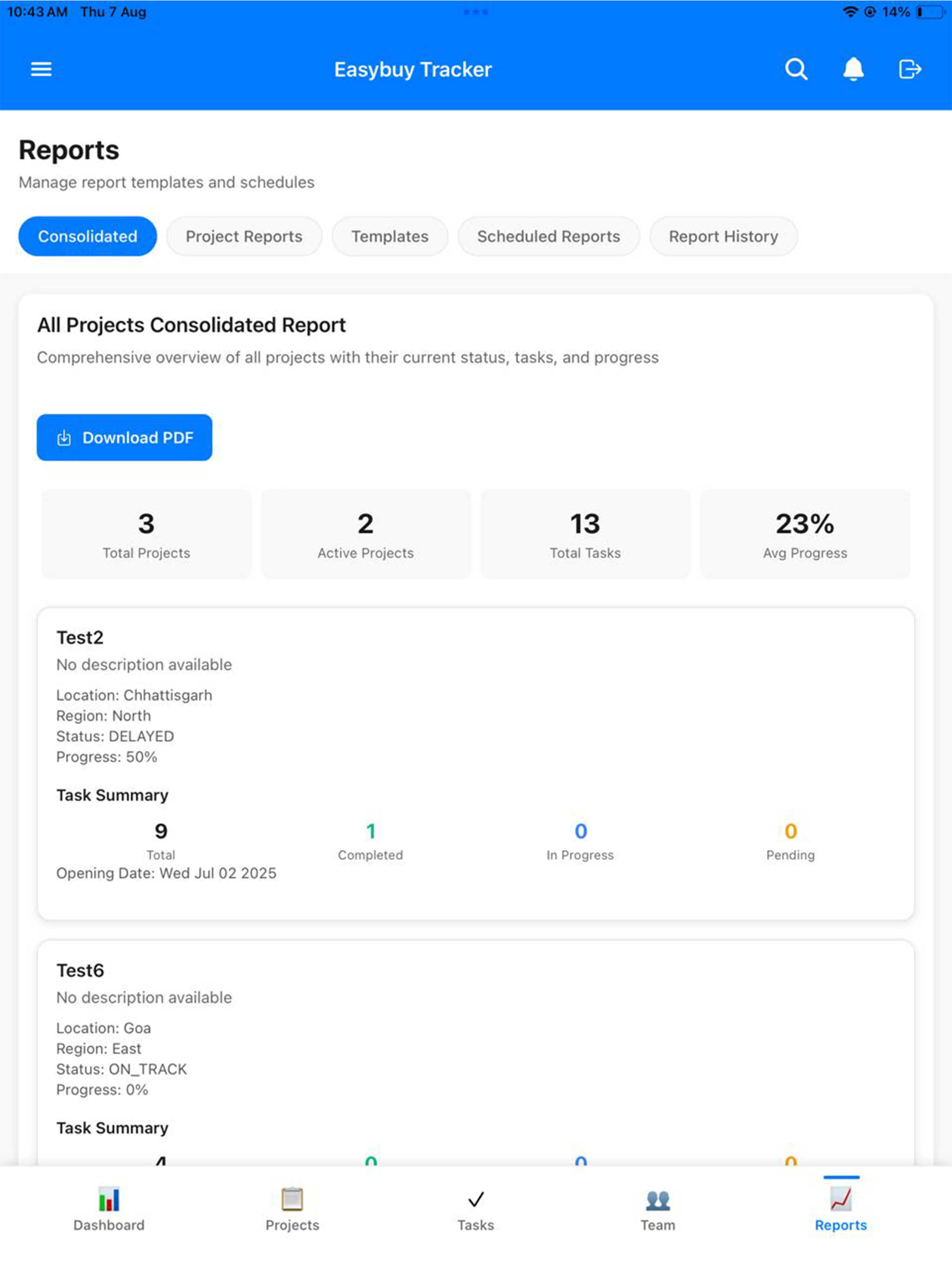Open Report History tab
Screen dimensions: 952x1270
(723, 236)
